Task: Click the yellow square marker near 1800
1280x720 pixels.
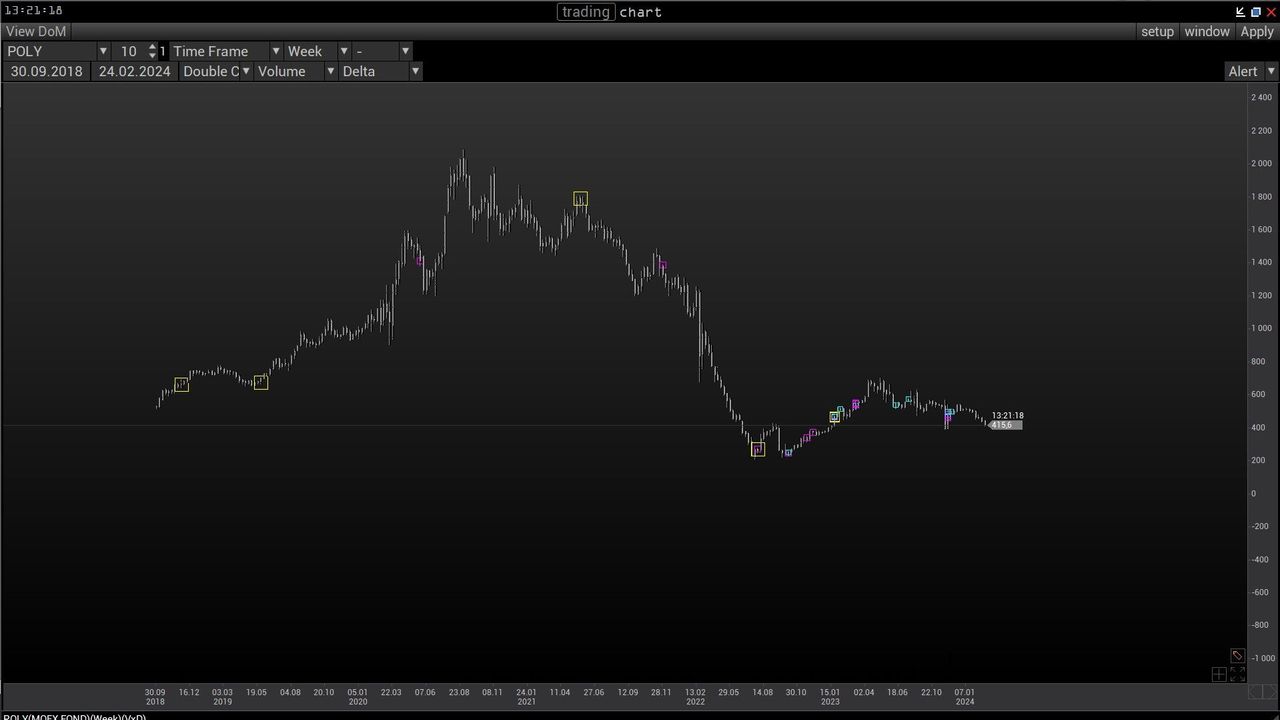Action: (x=580, y=199)
